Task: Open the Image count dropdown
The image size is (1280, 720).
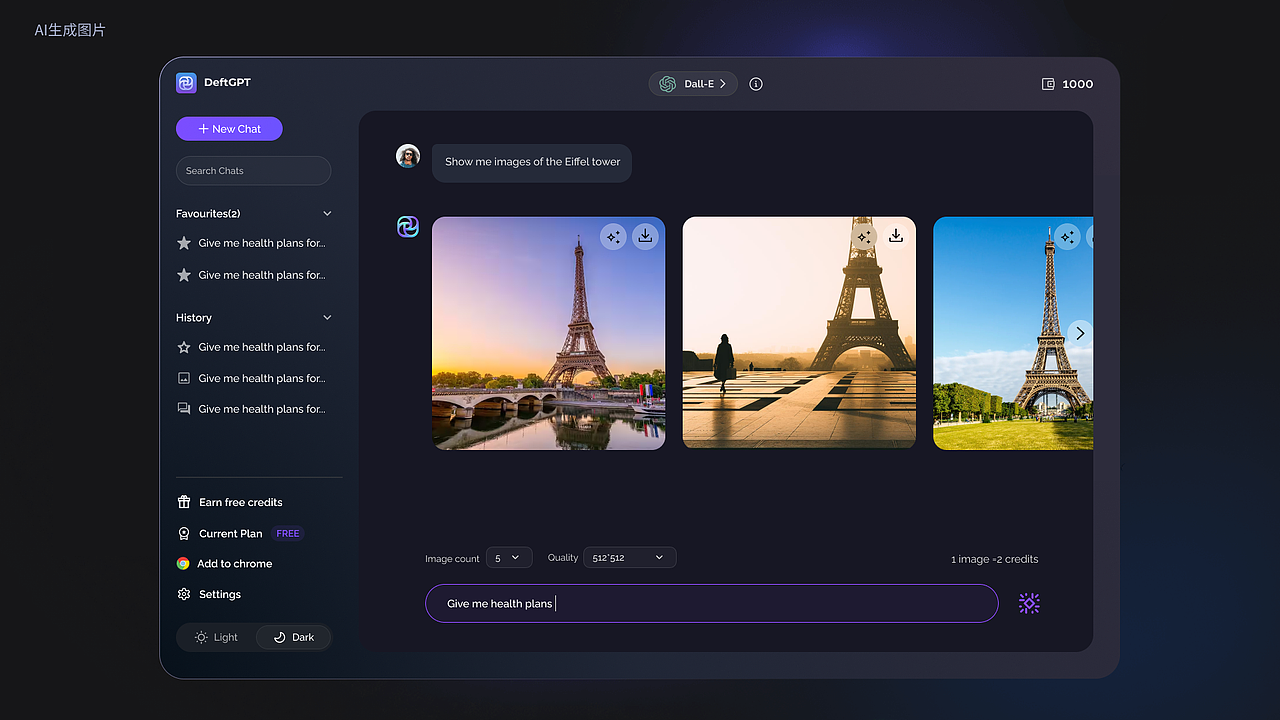Action: pyautogui.click(x=509, y=558)
